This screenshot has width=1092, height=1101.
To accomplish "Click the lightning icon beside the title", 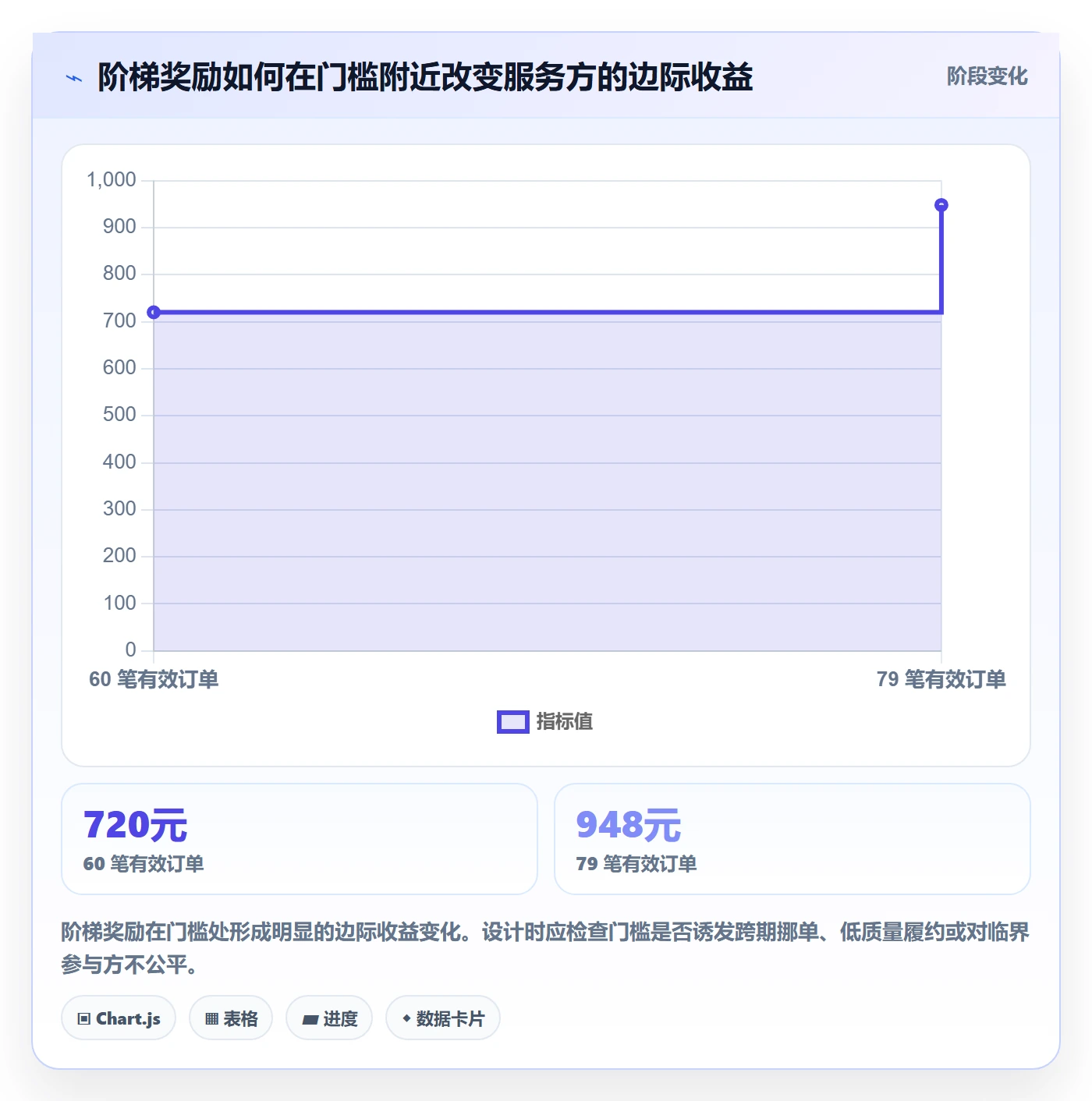I will (x=74, y=78).
